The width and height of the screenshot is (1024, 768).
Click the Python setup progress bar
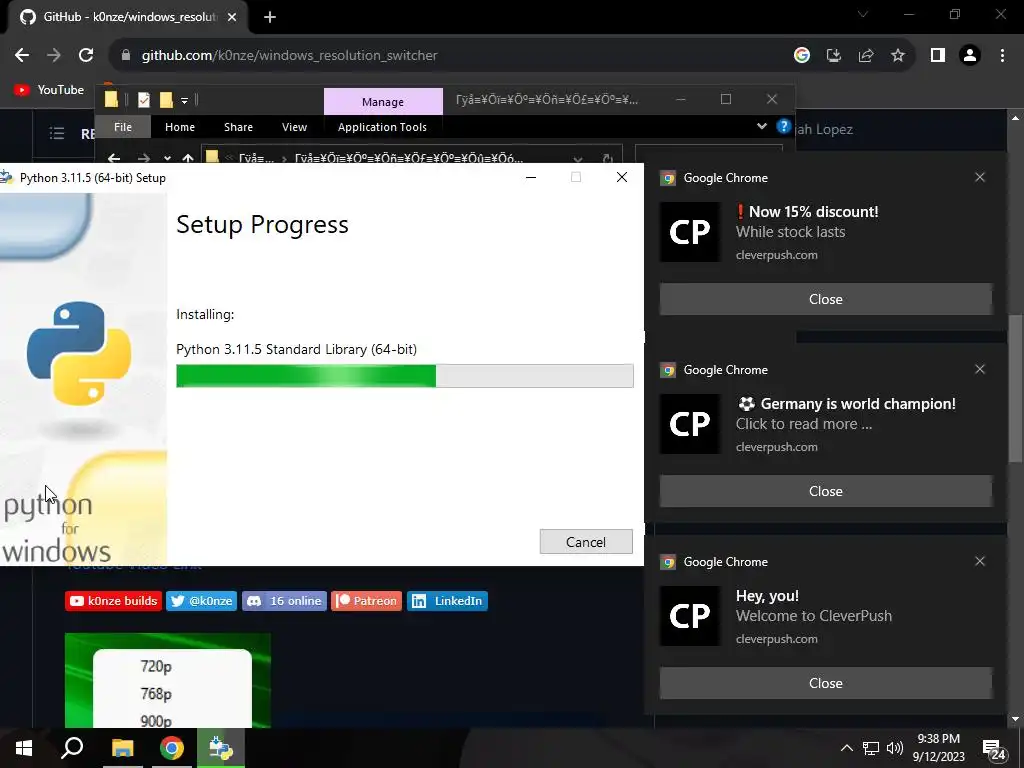click(404, 376)
